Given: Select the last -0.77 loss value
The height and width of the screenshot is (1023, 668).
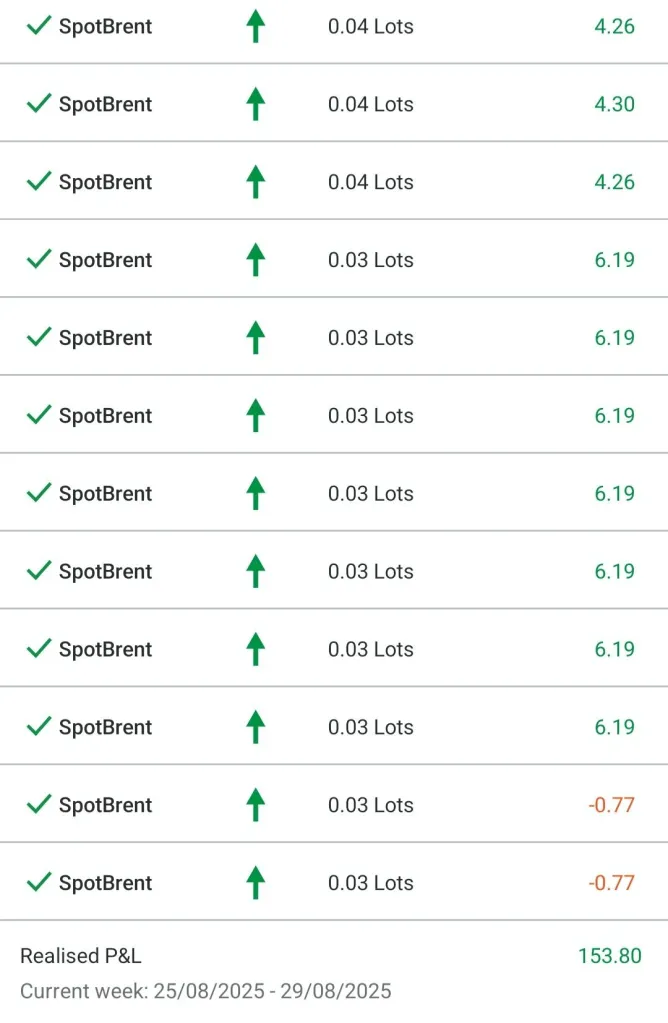Looking at the screenshot, I should click(611, 883).
